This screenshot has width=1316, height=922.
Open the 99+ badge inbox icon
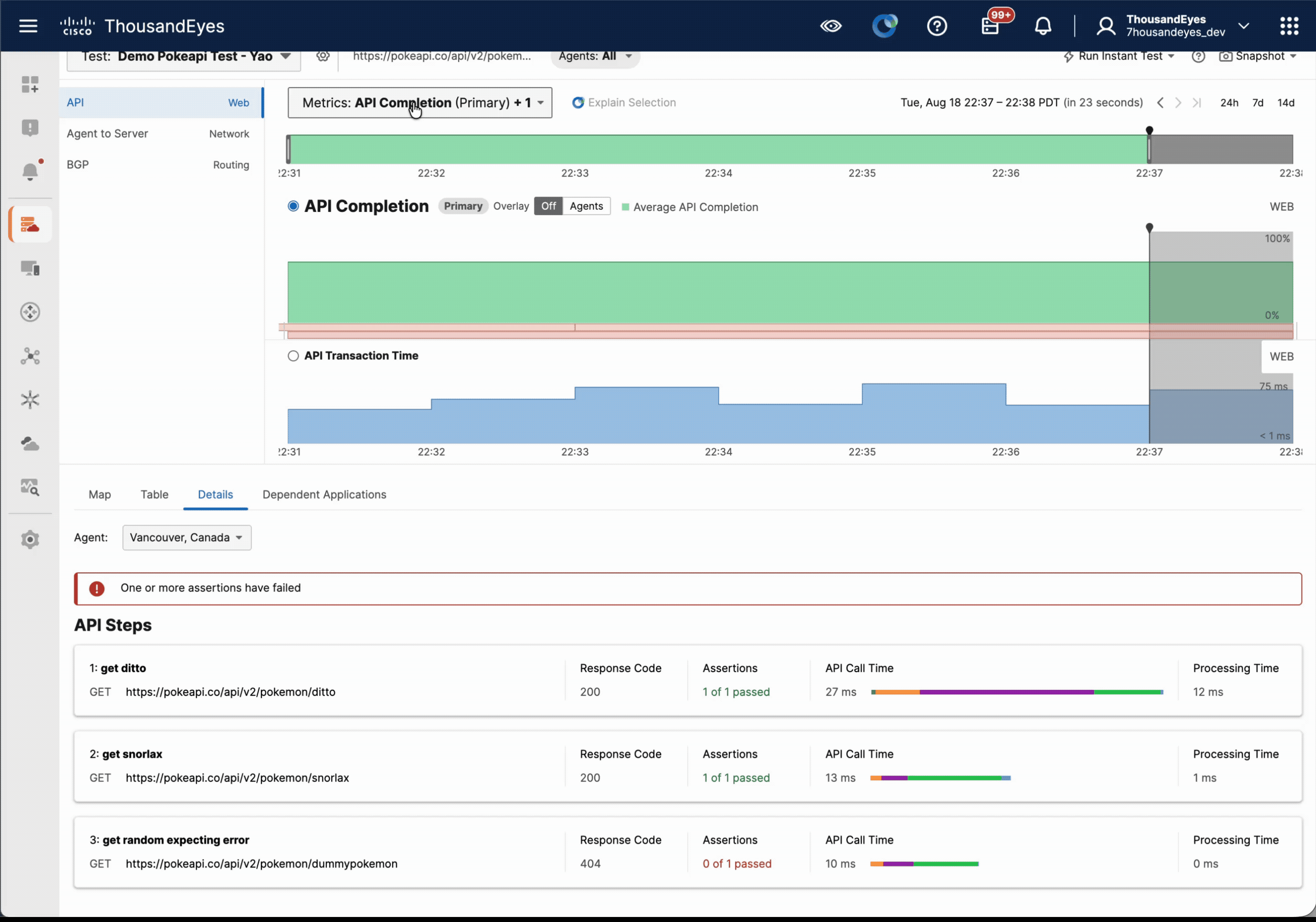991,26
